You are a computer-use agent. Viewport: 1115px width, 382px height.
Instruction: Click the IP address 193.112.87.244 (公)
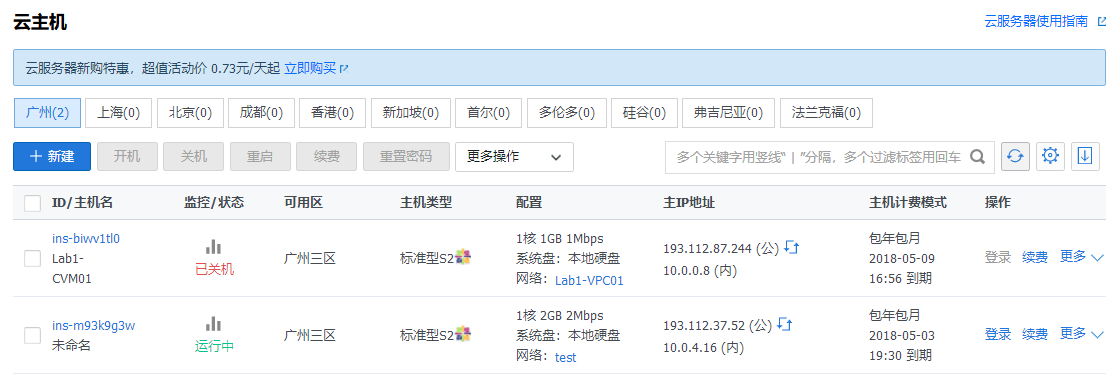click(x=721, y=248)
